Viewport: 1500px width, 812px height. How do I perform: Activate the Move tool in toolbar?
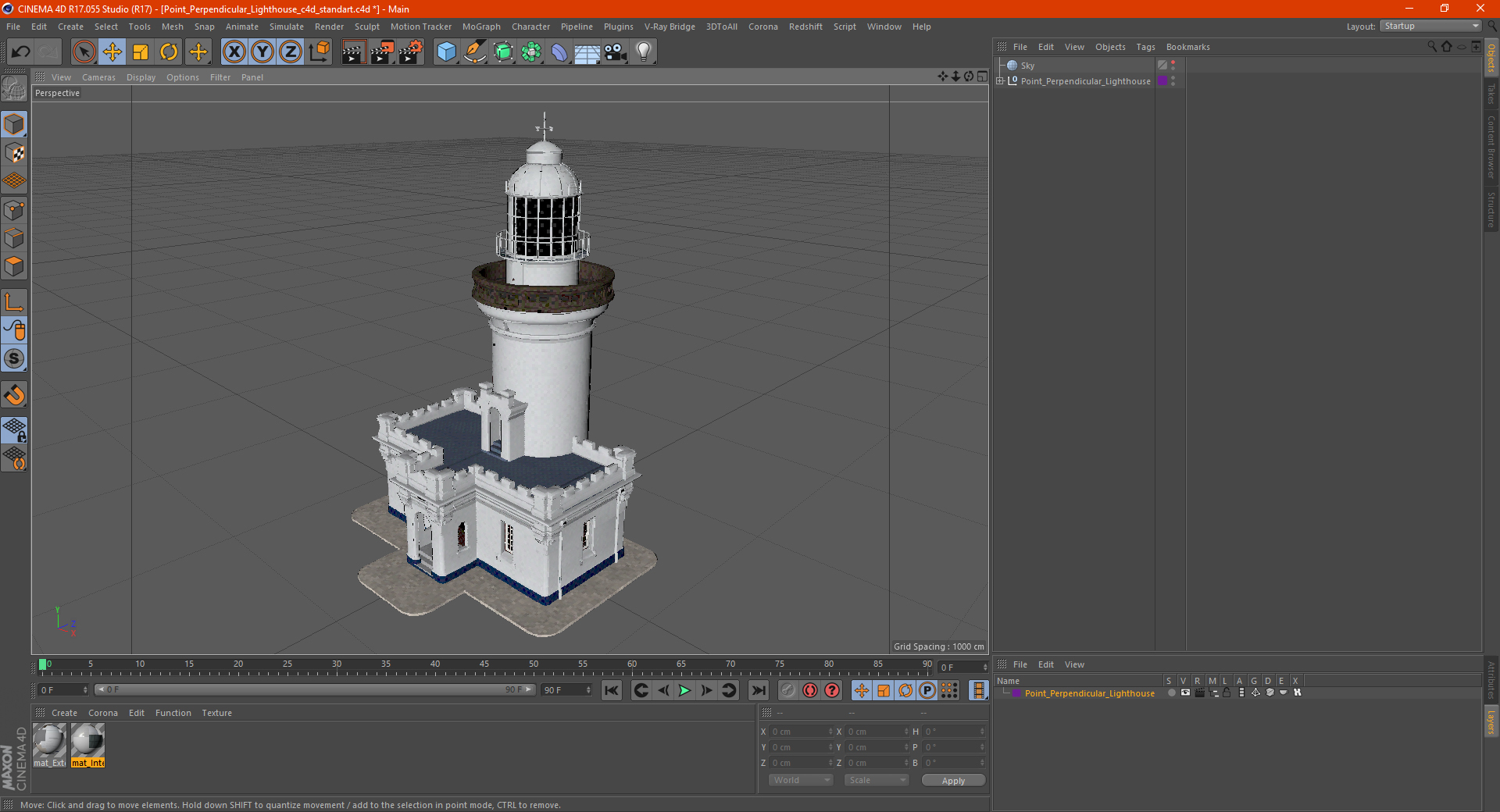point(112,52)
